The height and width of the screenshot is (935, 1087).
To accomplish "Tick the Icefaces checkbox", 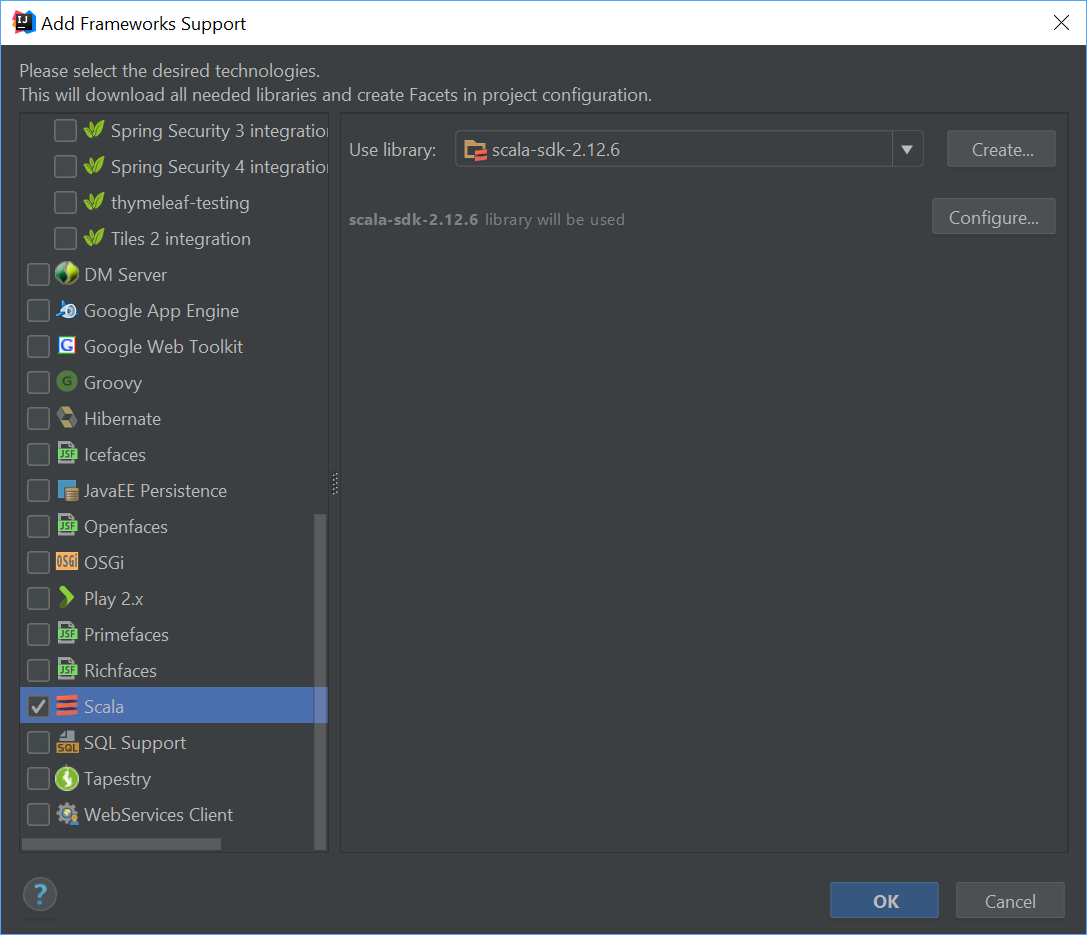I will coord(38,454).
